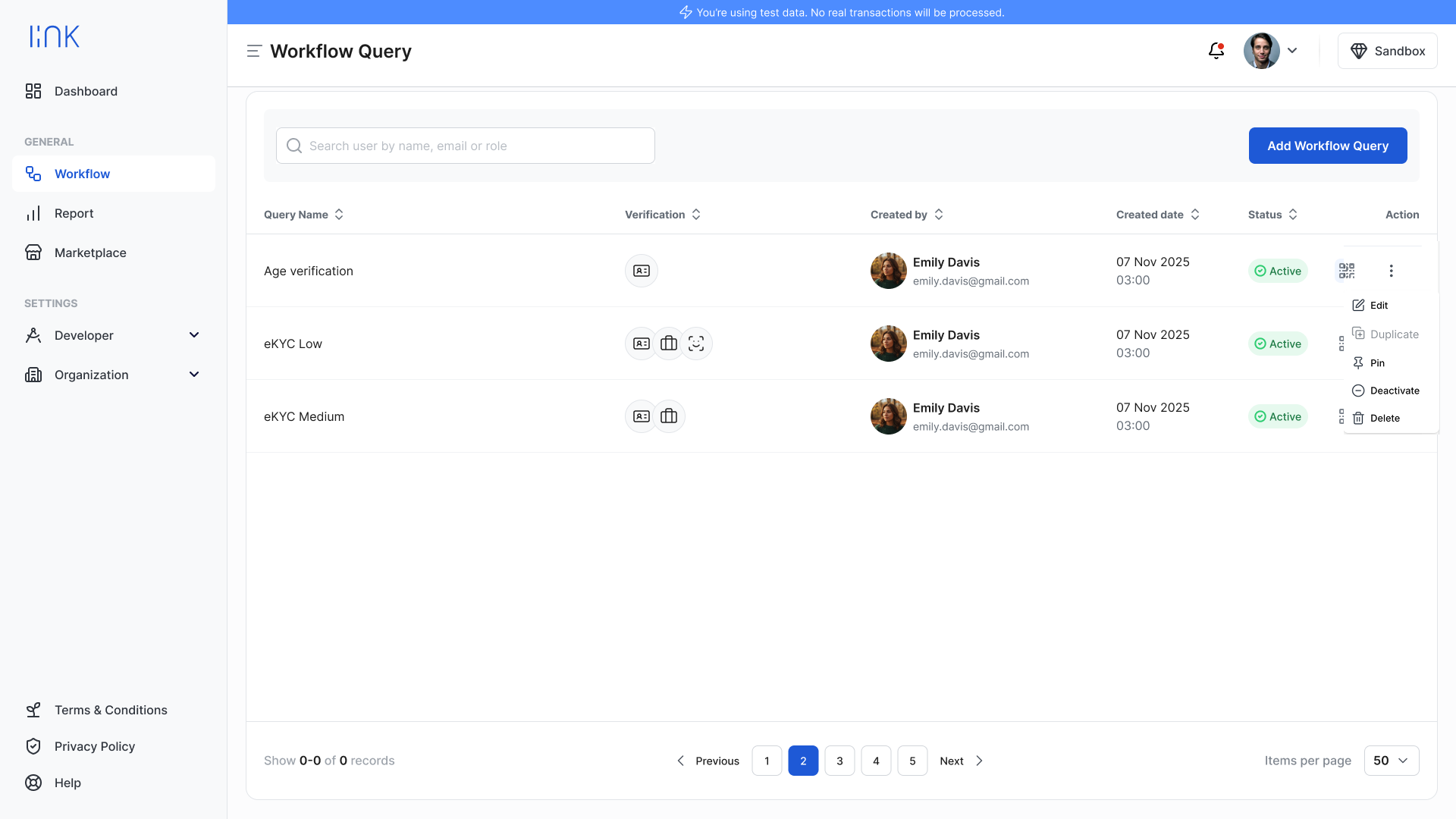Image resolution: width=1456 pixels, height=819 pixels.
Task: Open items per page dropdown
Action: pyautogui.click(x=1391, y=761)
